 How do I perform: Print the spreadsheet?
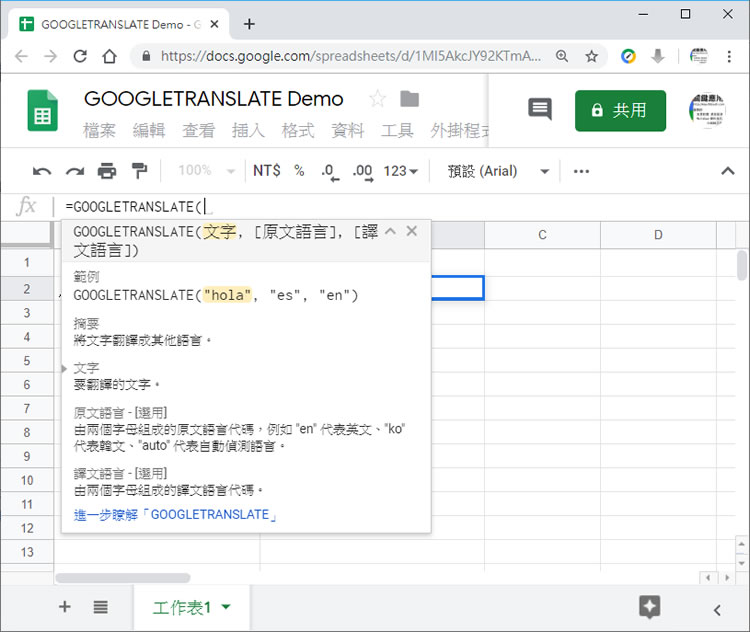pos(107,171)
